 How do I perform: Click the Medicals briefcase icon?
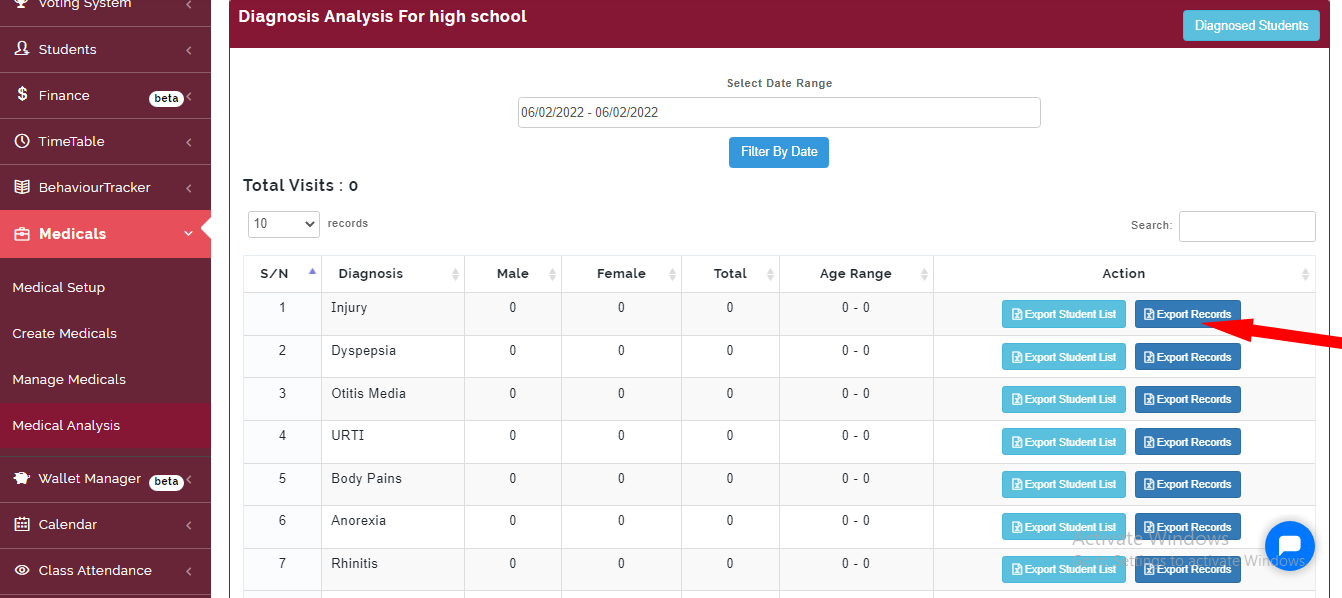pyautogui.click(x=22, y=234)
